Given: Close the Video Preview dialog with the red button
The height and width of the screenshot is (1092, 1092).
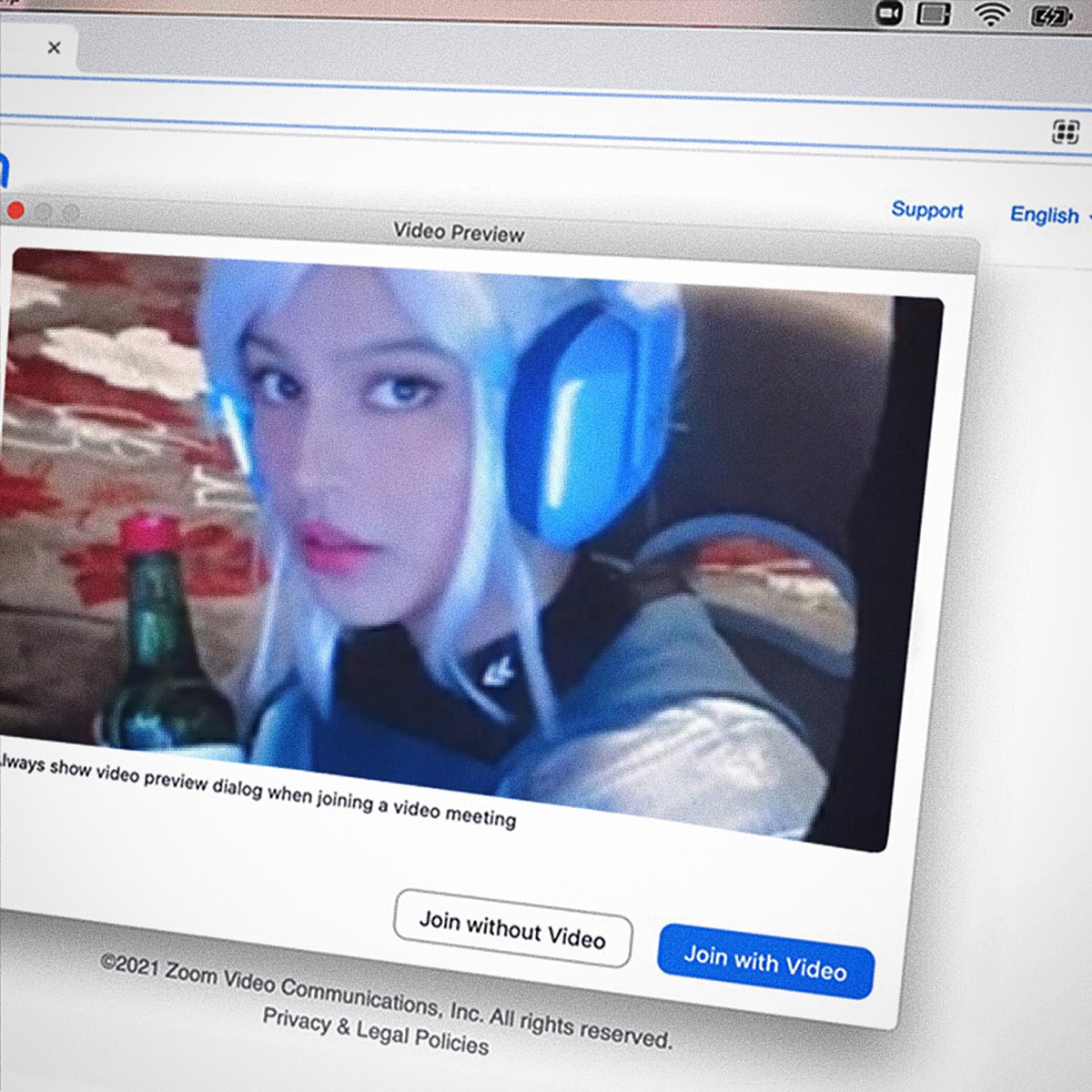Looking at the screenshot, I should pyautogui.click(x=15, y=211).
